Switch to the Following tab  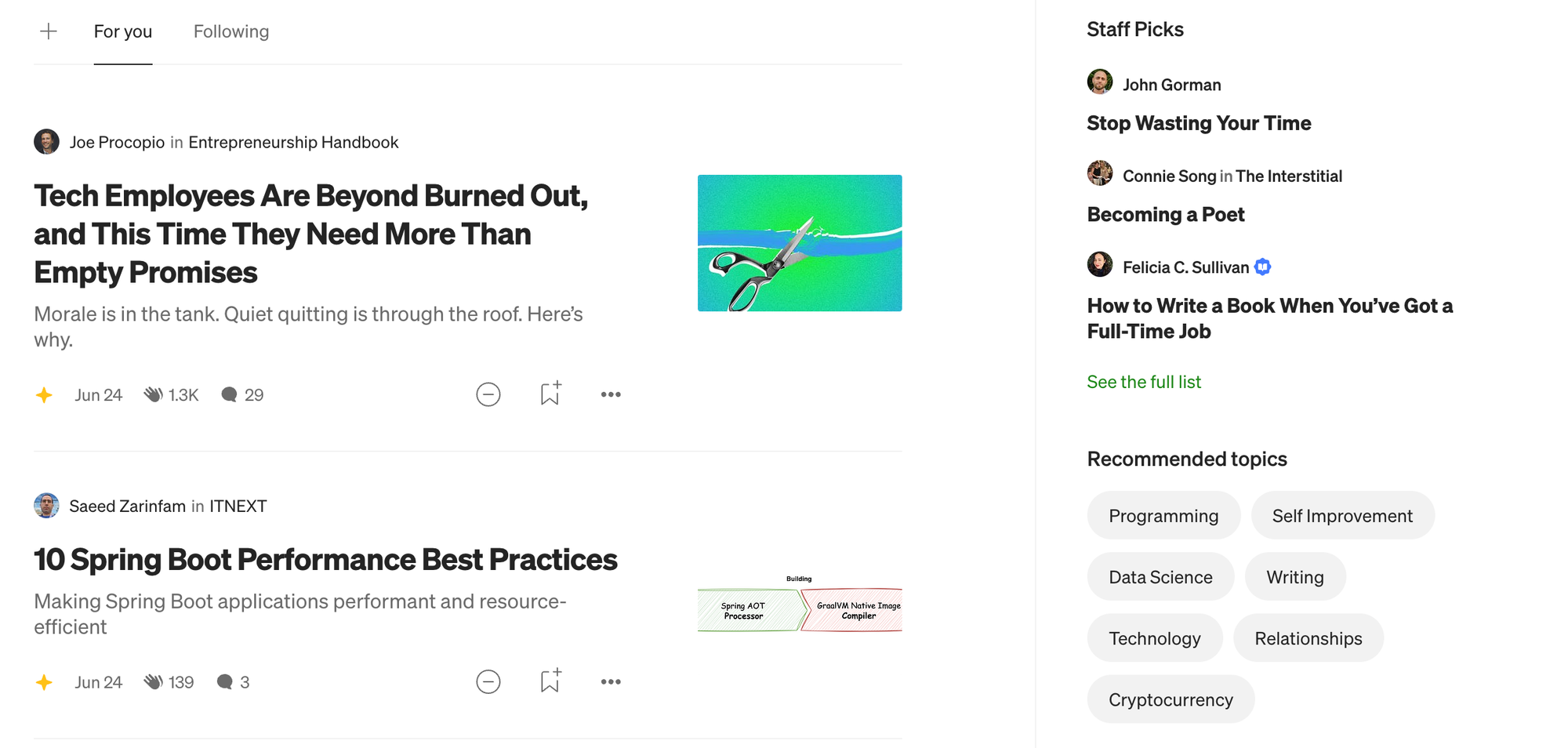230,31
